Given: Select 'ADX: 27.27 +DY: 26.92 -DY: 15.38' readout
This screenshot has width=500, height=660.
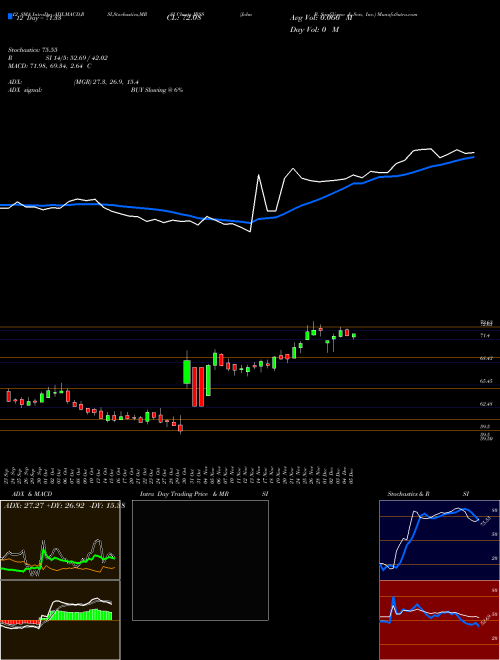Looking at the screenshot, I should 64,506.
